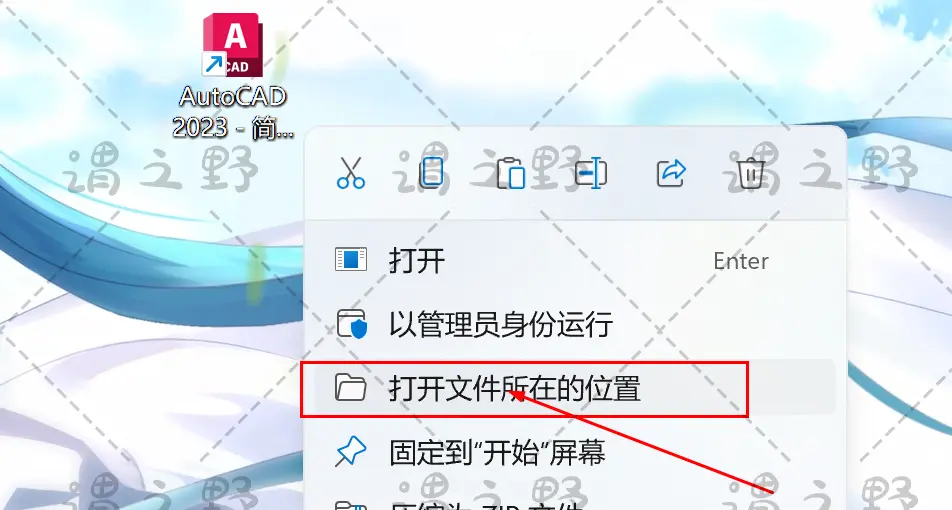Click the shield icon beside 以管理员身份运行
Viewport: 952px width, 510px height.
tap(352, 324)
